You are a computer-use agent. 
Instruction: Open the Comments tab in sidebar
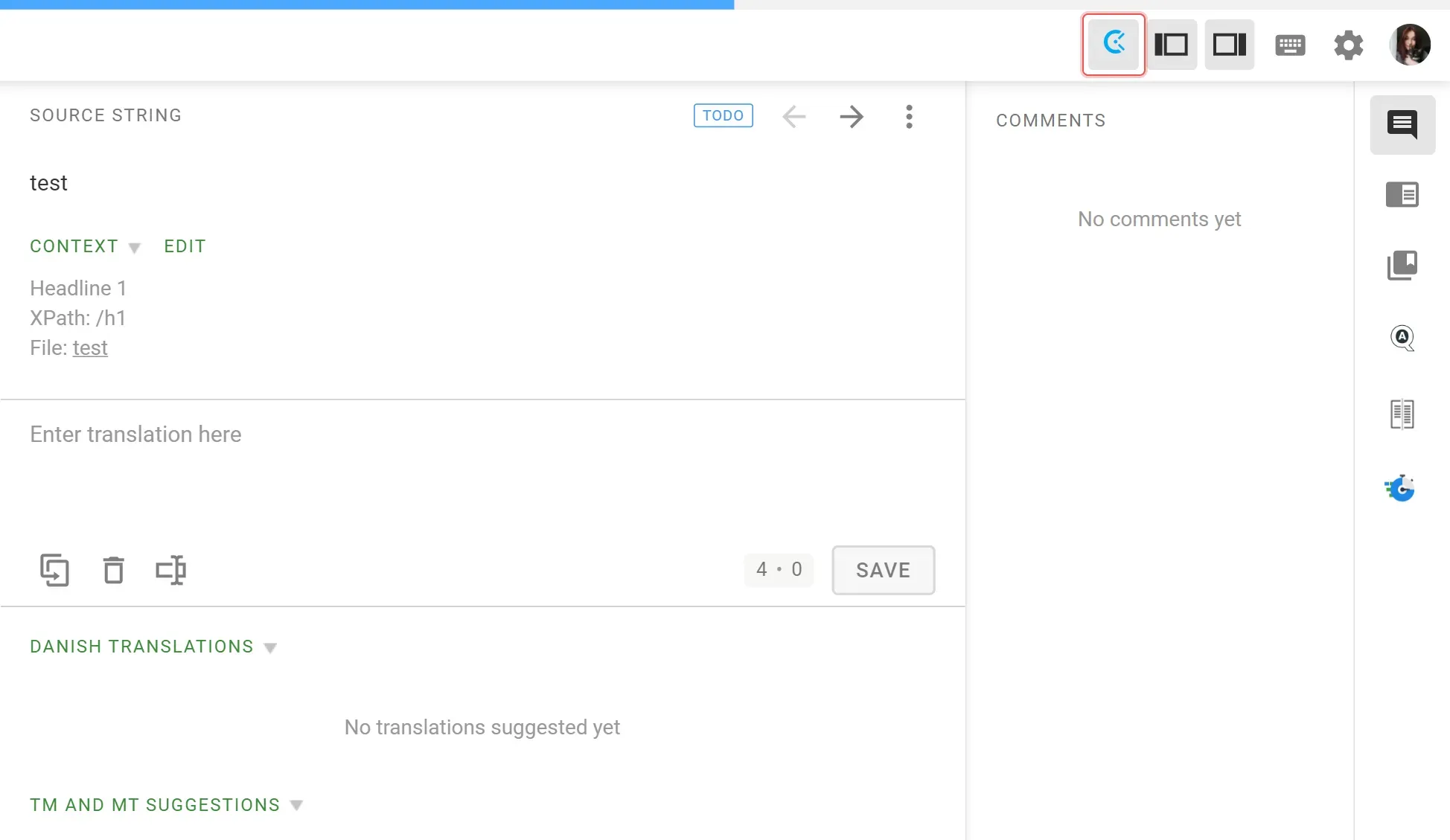pyautogui.click(x=1402, y=124)
